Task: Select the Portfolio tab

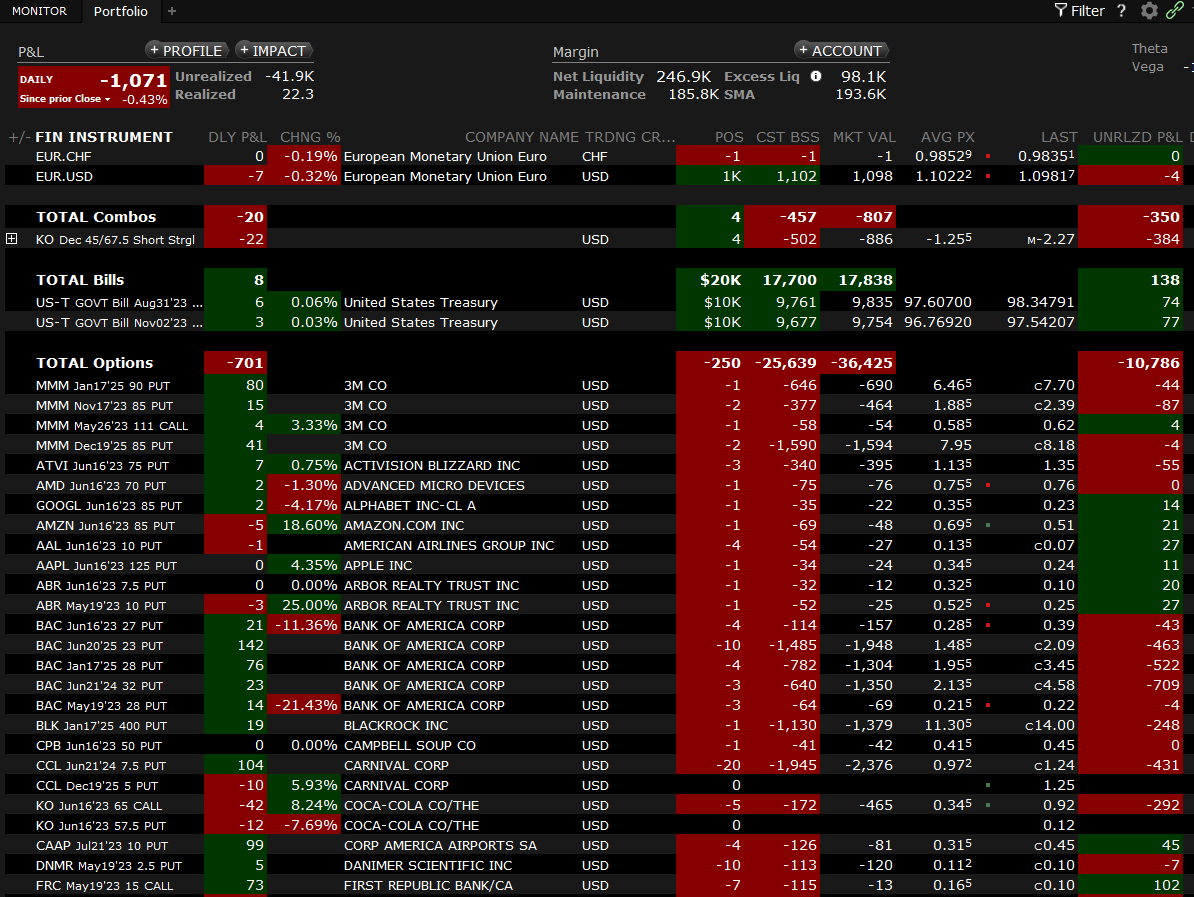Action: (x=120, y=11)
